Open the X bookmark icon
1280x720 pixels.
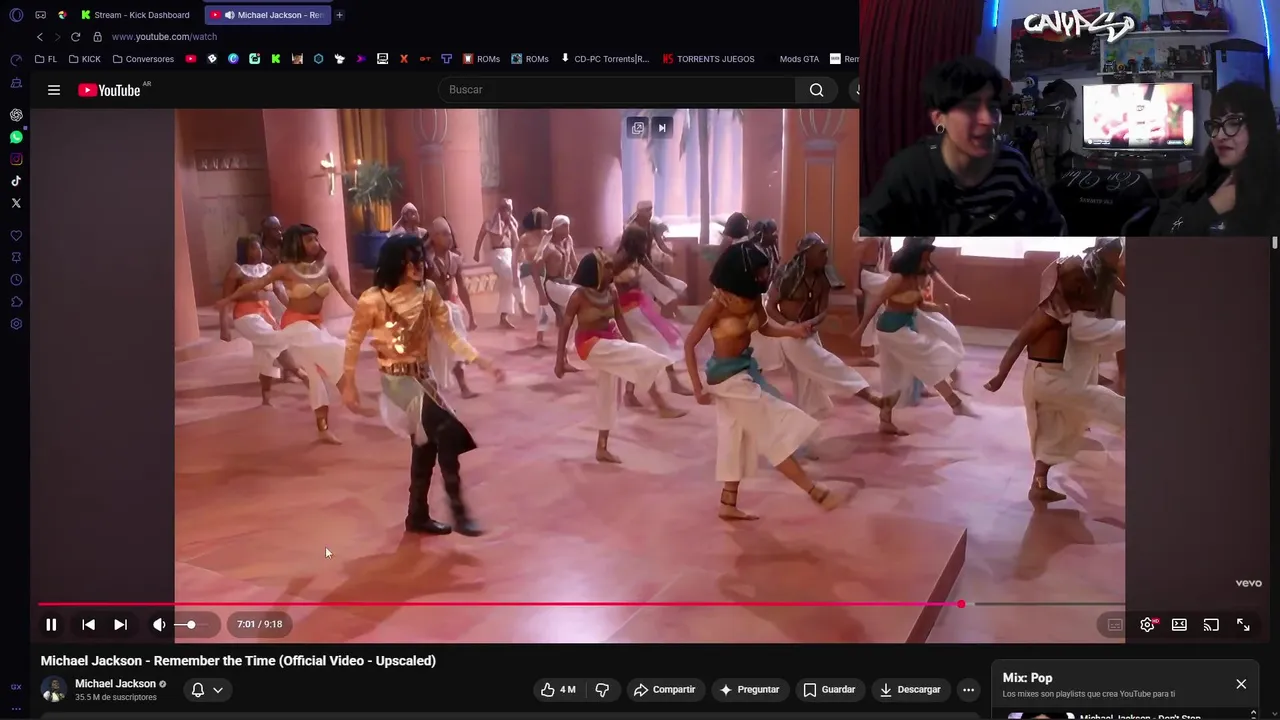tap(404, 59)
